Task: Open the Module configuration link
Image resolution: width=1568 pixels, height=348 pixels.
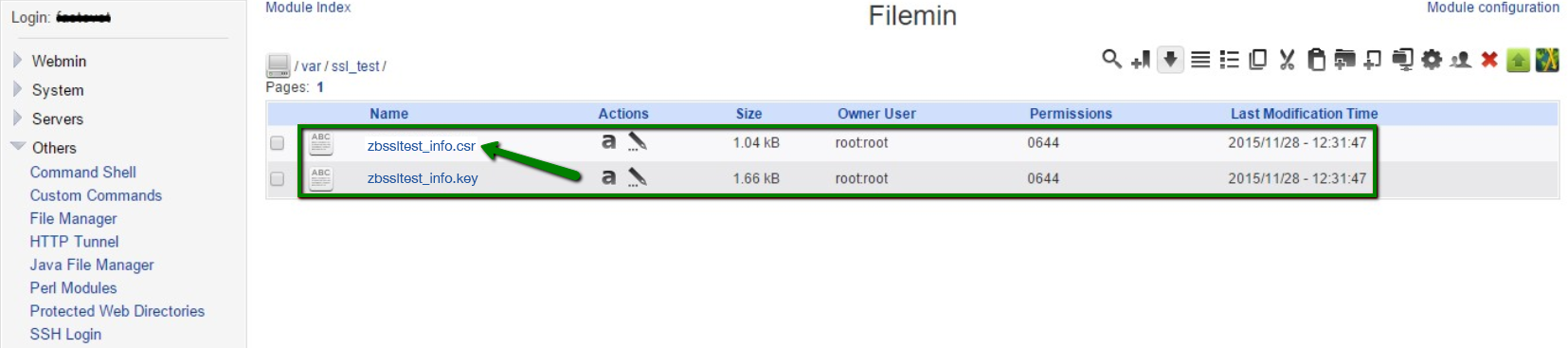Action: [1493, 8]
